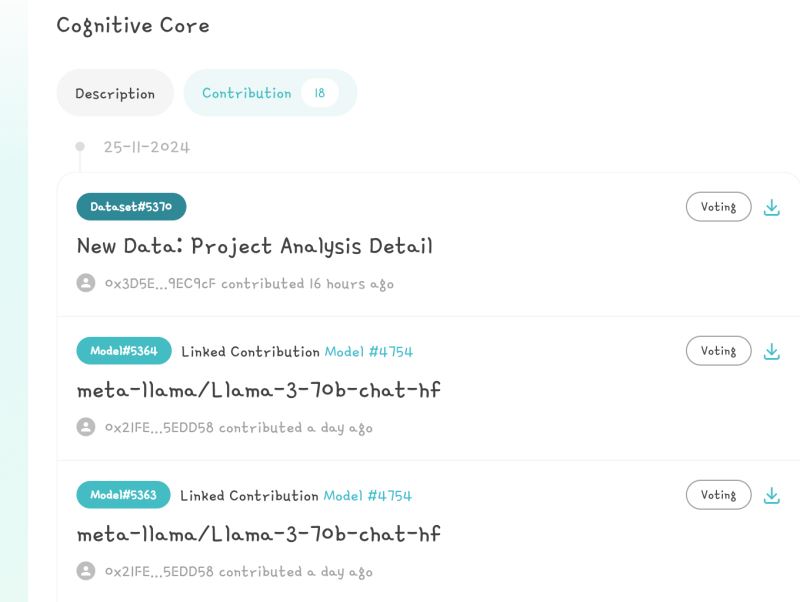
Task: Select the Dataset#5370 badge
Action: pos(131,207)
